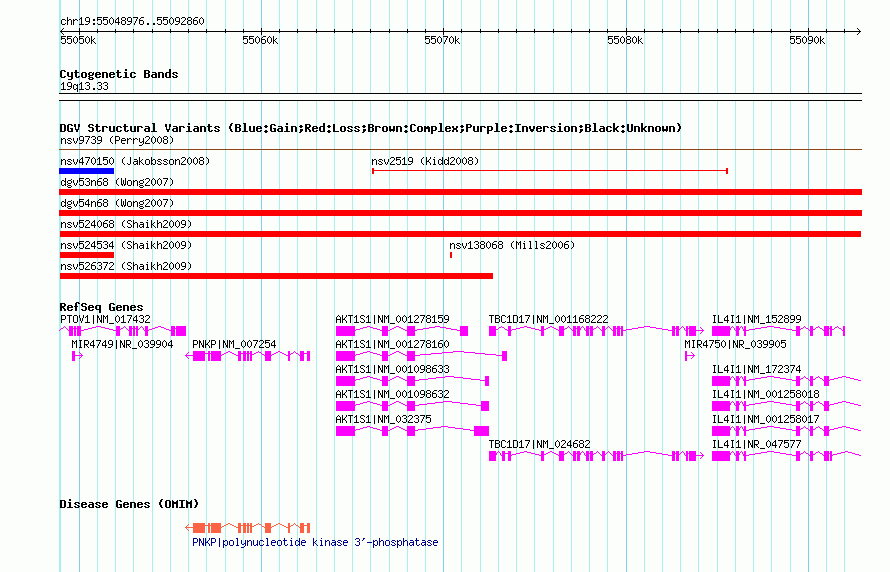Image resolution: width=890 pixels, height=572 pixels.
Task: Click the 55060k ruler tick label
Action: (260, 40)
